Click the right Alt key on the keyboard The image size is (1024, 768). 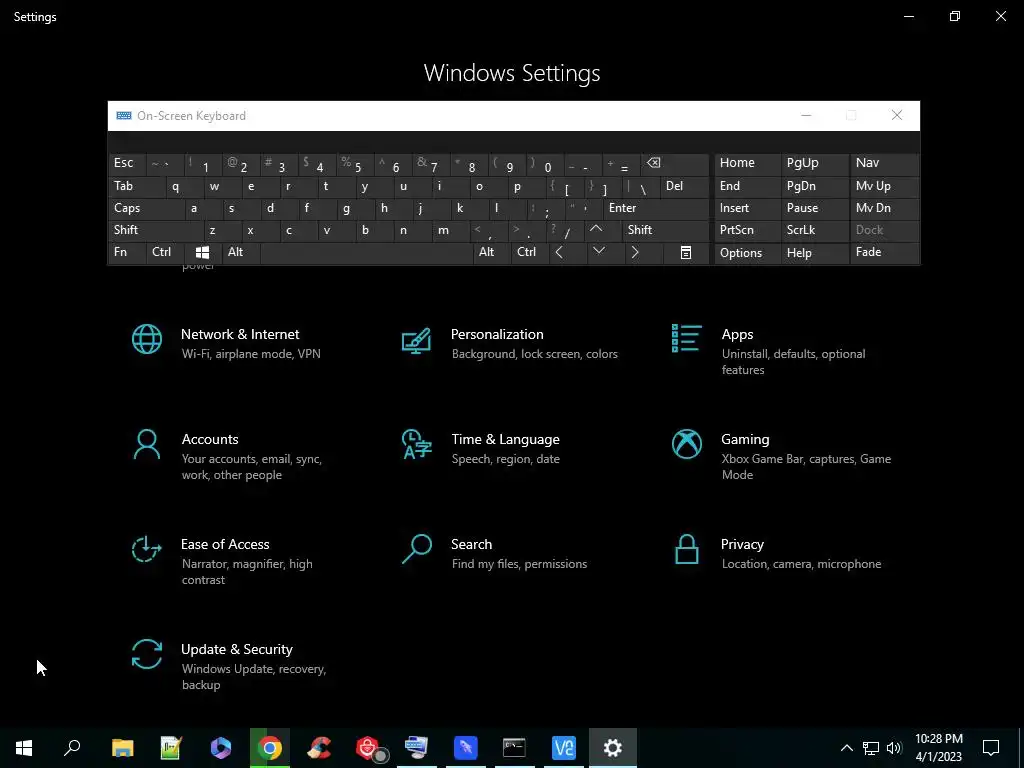pyautogui.click(x=492, y=253)
